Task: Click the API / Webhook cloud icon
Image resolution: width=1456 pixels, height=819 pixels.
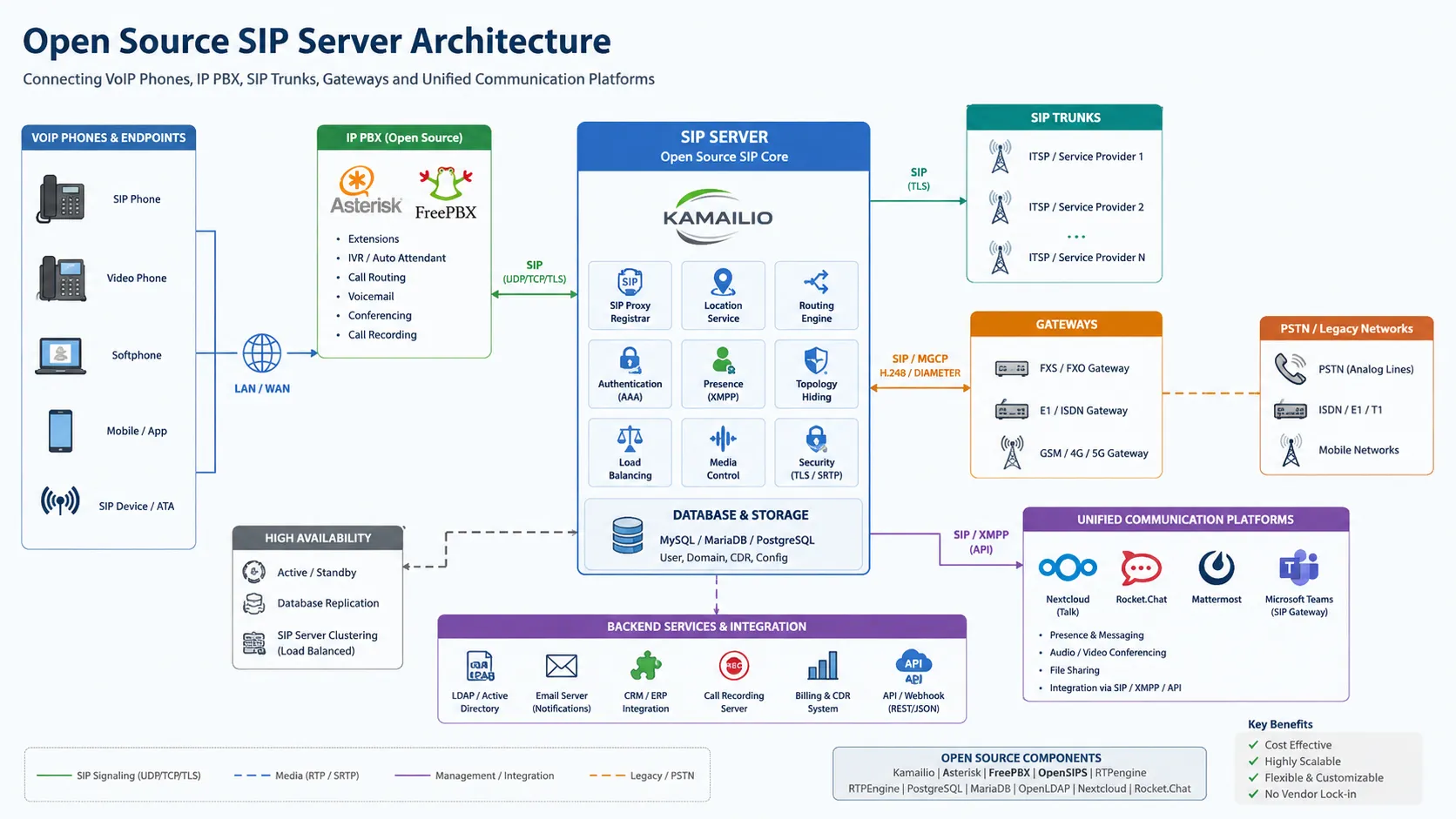Action: [x=913, y=667]
